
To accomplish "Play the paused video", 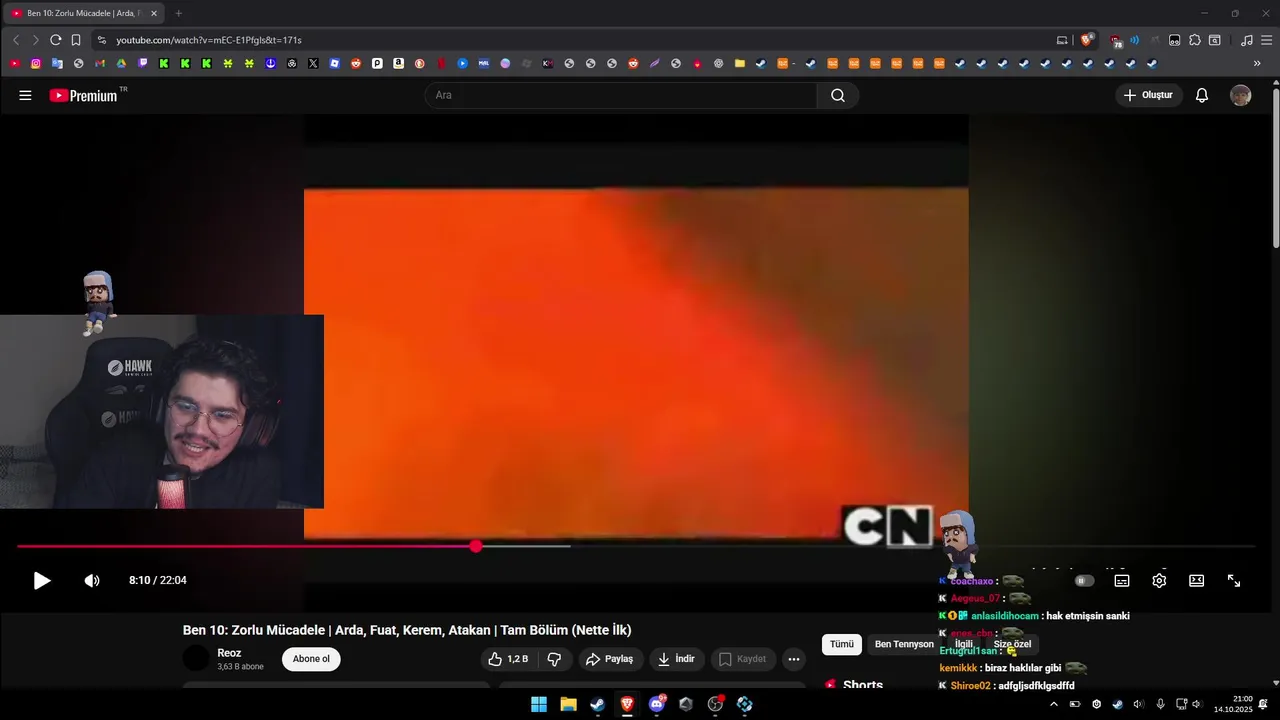I will [42, 580].
